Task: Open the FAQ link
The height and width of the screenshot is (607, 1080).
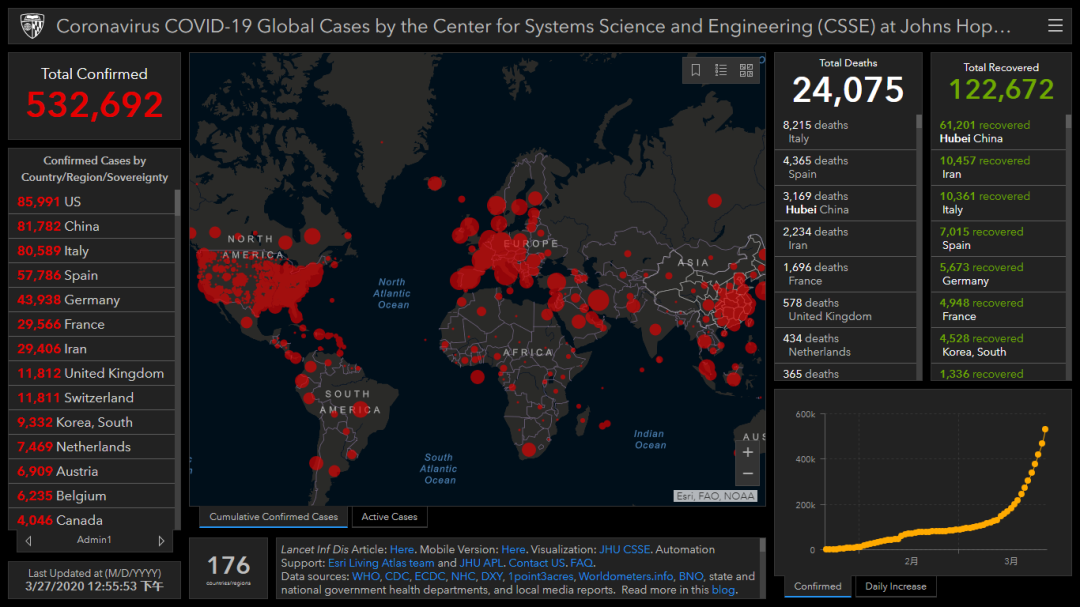Action: point(581,563)
